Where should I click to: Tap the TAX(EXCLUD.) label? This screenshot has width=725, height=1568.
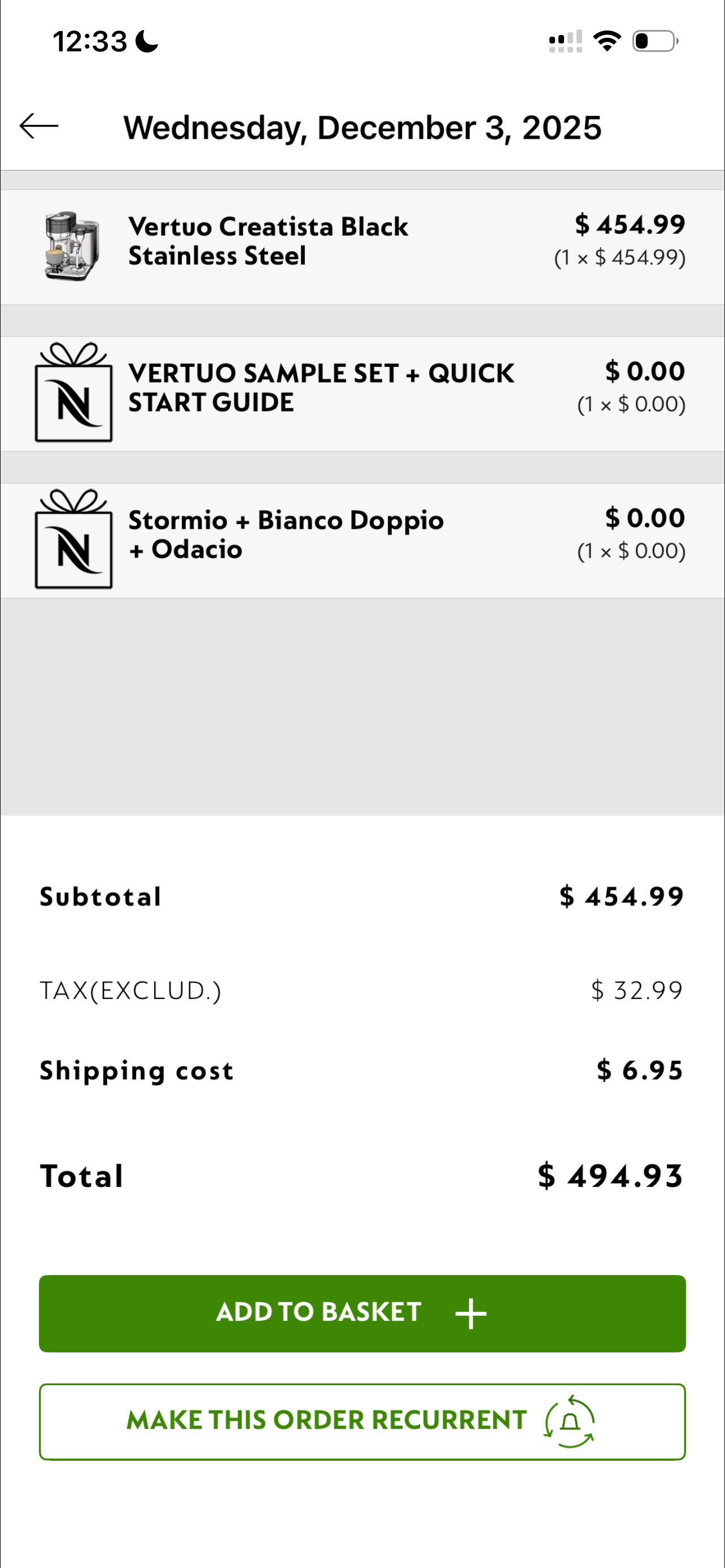click(x=130, y=991)
